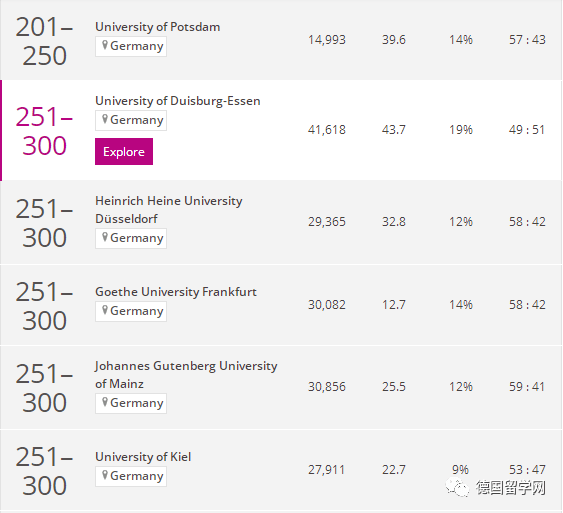This screenshot has height=513, width=563.
Task: Open University of Potsdam link
Action: [x=158, y=27]
